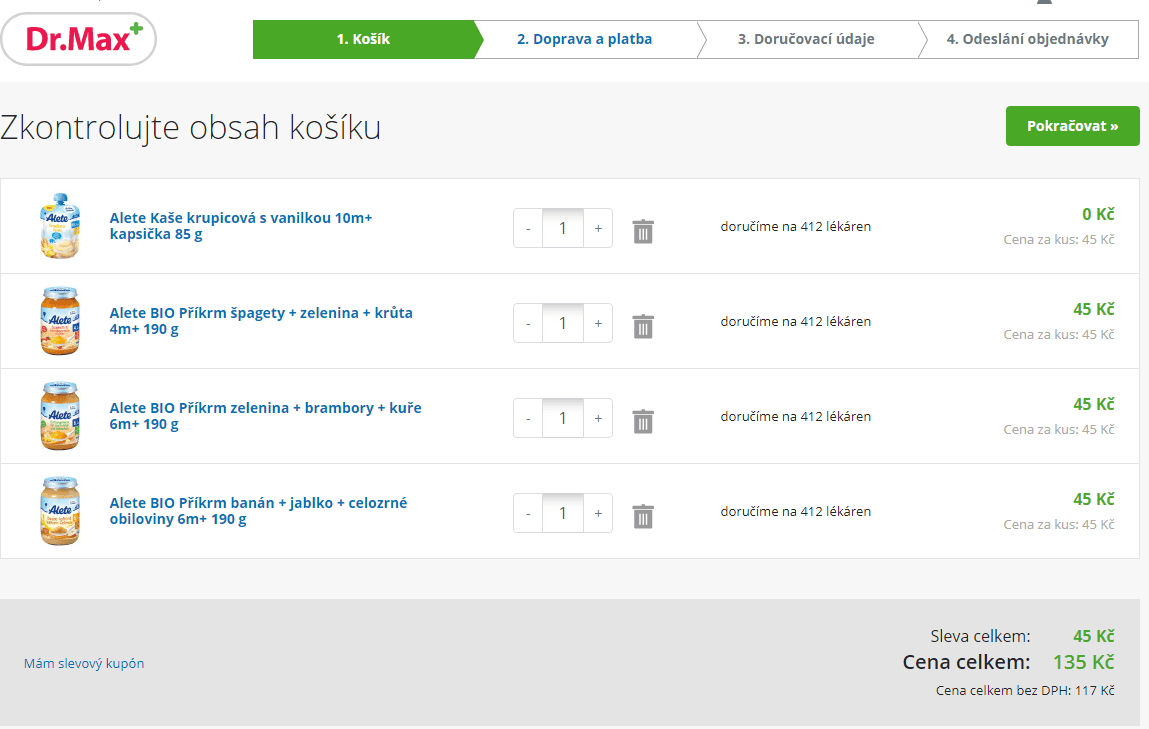Focus quantity field for špagety příkrm
This screenshot has height=729, width=1149.
click(563, 323)
